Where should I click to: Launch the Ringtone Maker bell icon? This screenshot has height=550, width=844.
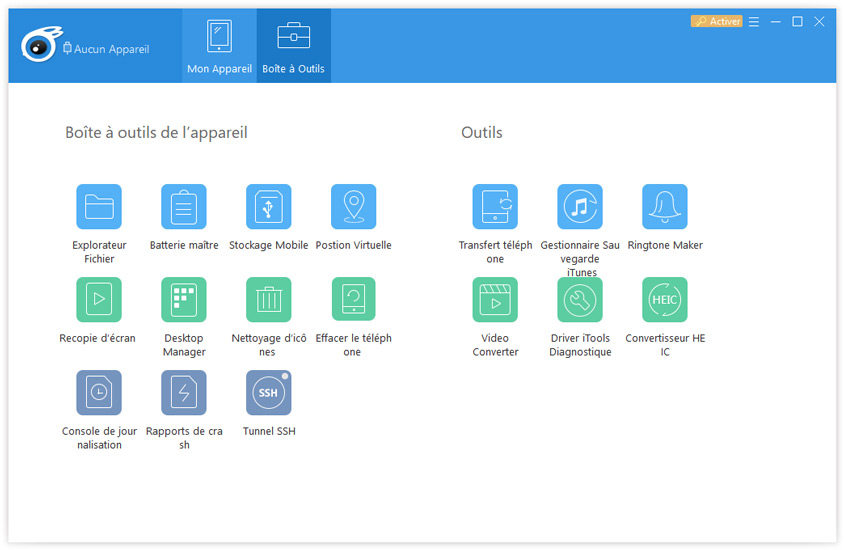pos(665,207)
